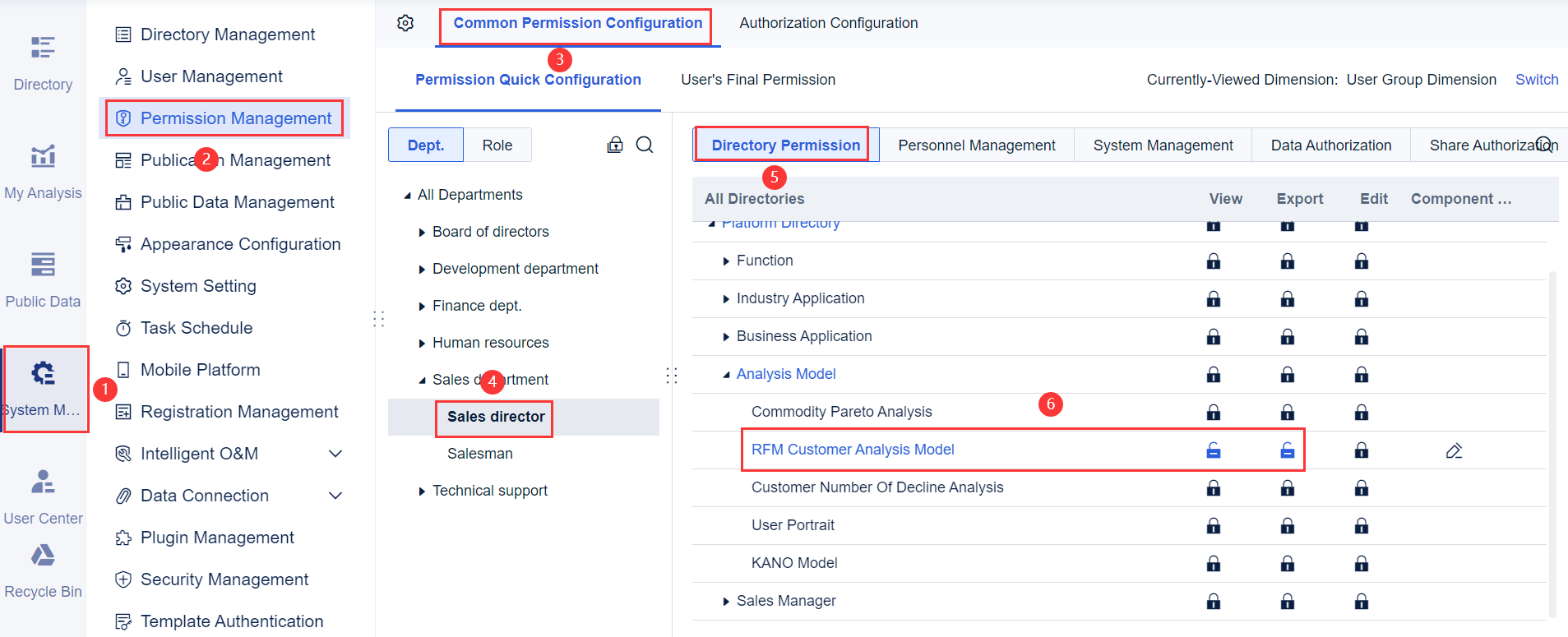Click the directory list vertical scrollbar
Screen dimensions: 1568x637
1552,444
